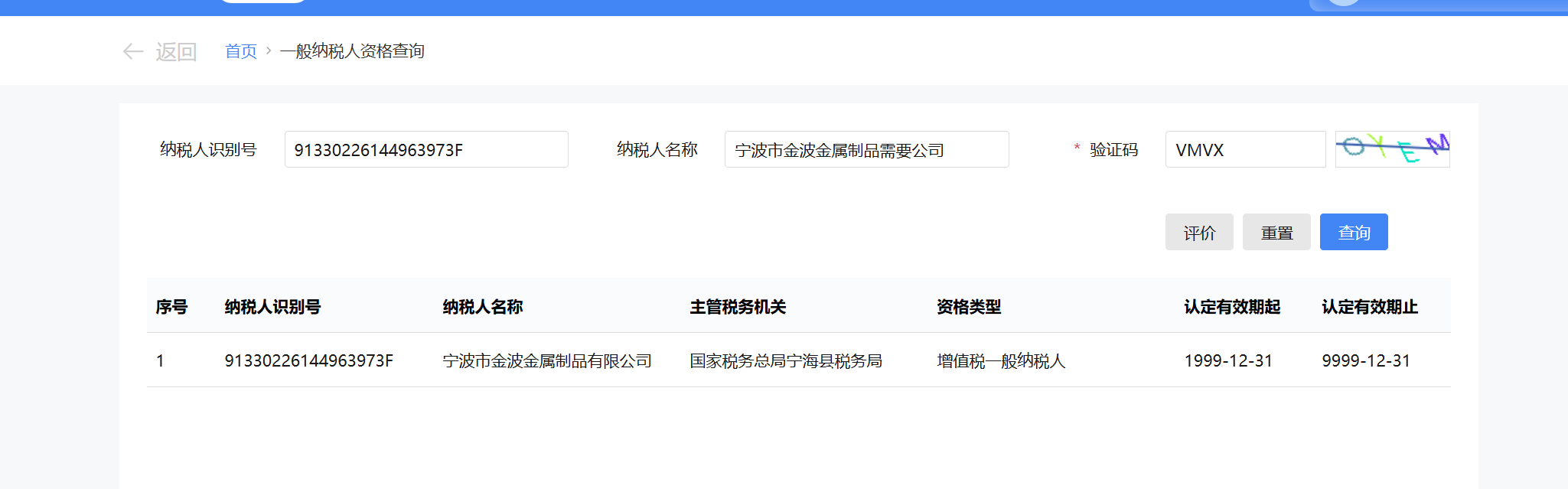Click the 序号 column header
The height and width of the screenshot is (489, 1568).
171,307
